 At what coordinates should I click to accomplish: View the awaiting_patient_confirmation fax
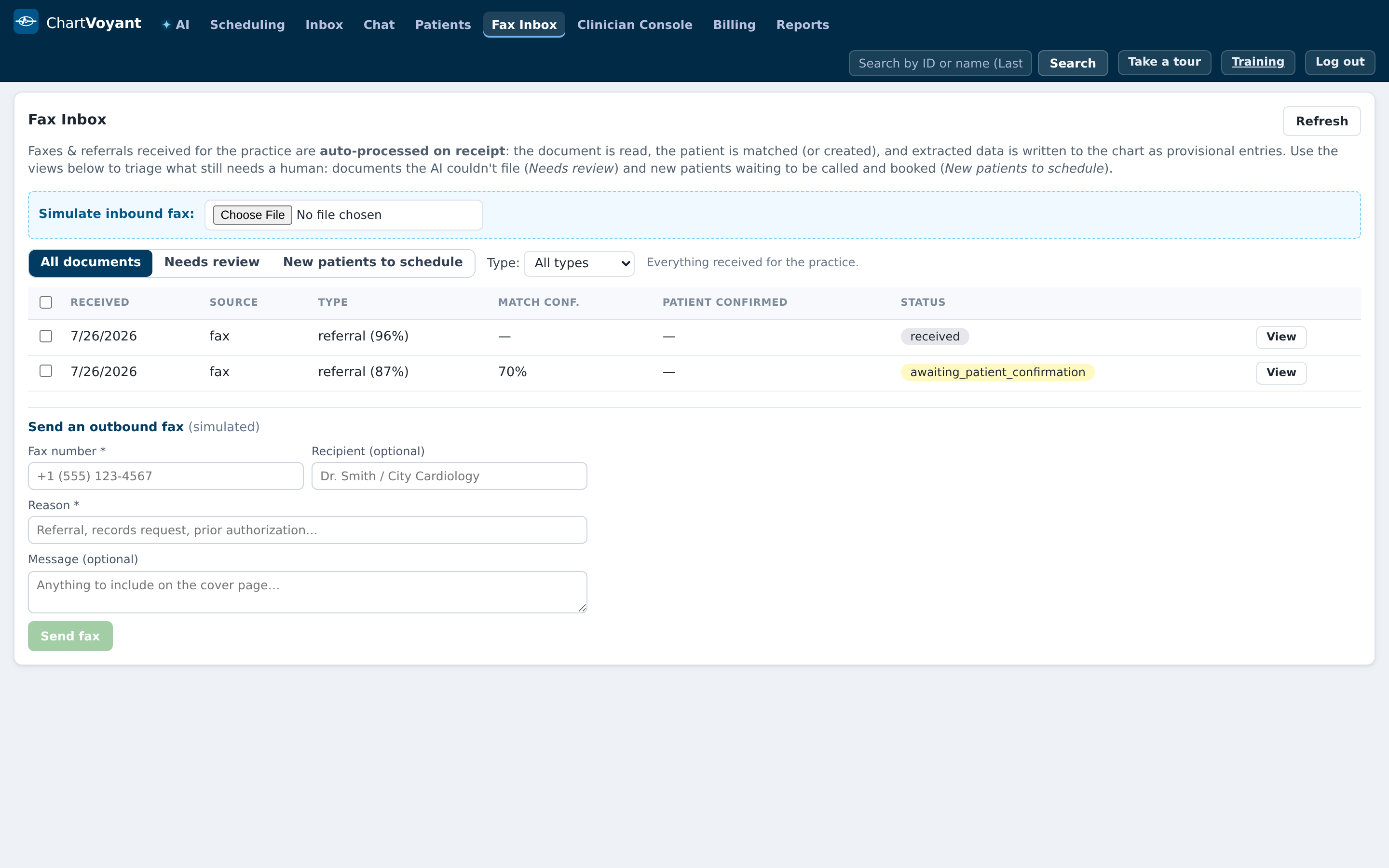click(x=1281, y=373)
